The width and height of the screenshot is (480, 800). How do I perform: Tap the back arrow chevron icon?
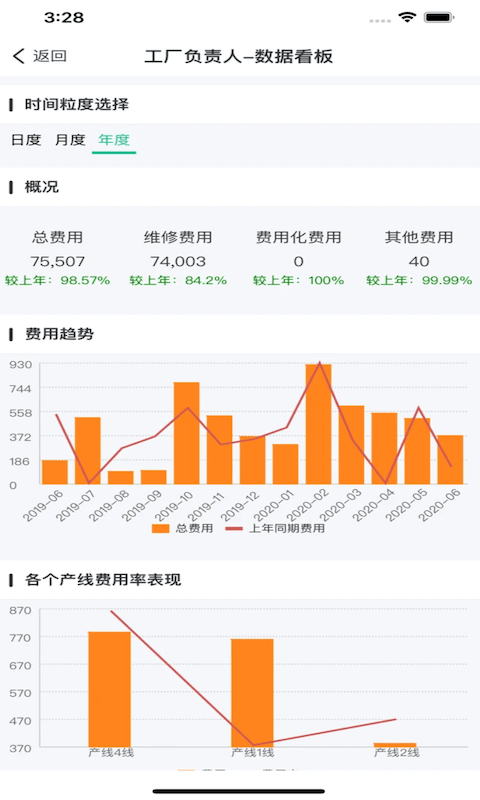[x=19, y=56]
